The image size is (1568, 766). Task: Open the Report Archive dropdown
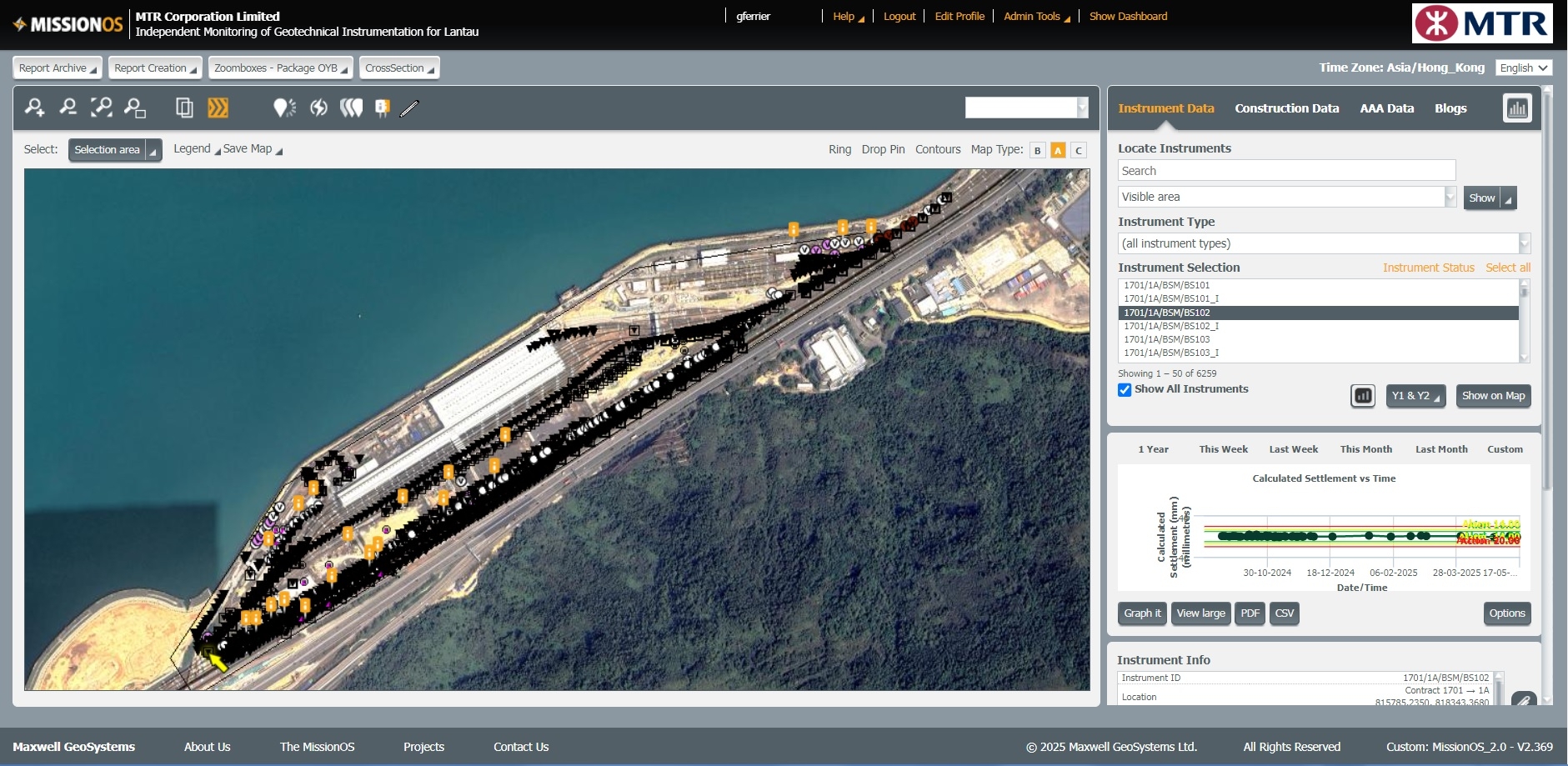click(58, 68)
